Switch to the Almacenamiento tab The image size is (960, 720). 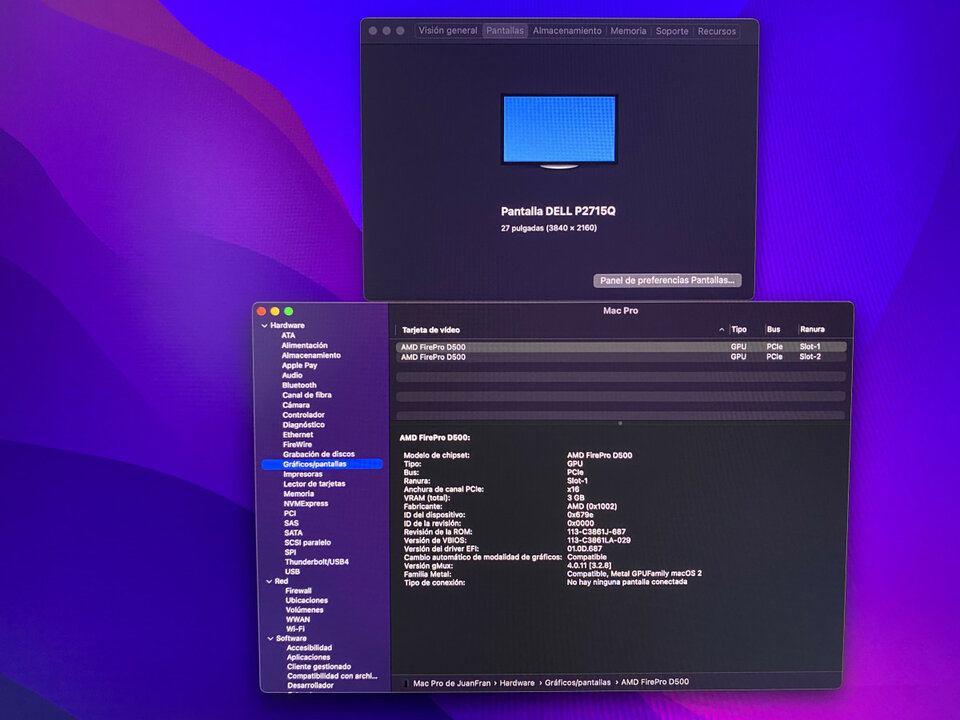tap(566, 31)
